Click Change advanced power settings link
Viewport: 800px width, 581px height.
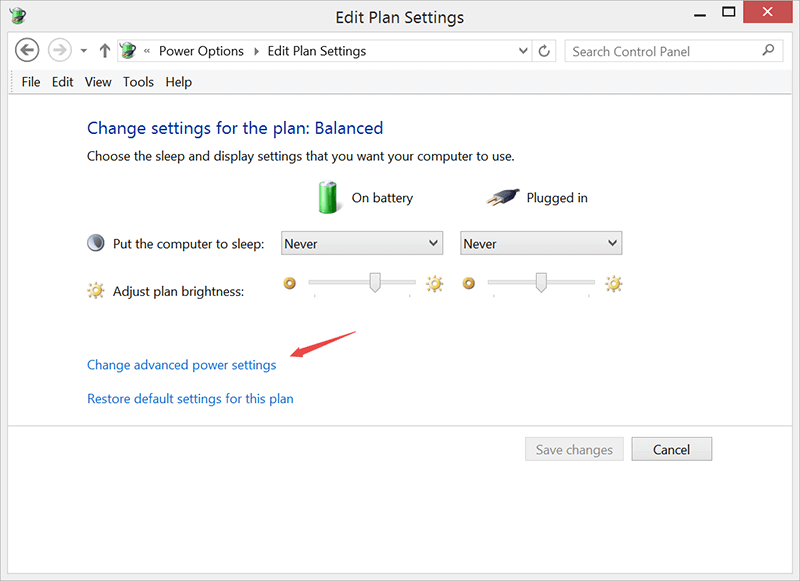[x=182, y=365]
